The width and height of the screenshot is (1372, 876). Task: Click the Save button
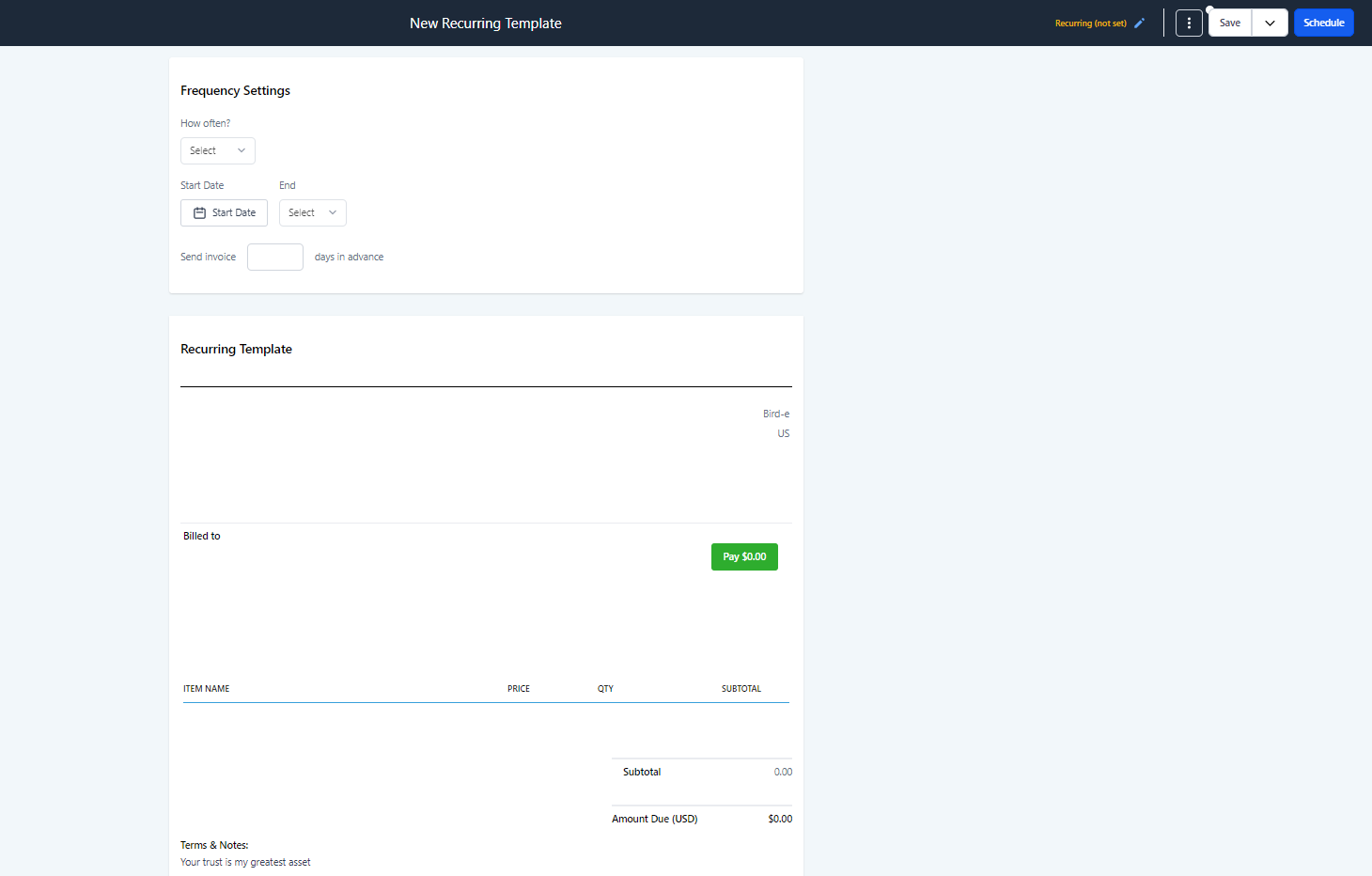coord(1230,23)
